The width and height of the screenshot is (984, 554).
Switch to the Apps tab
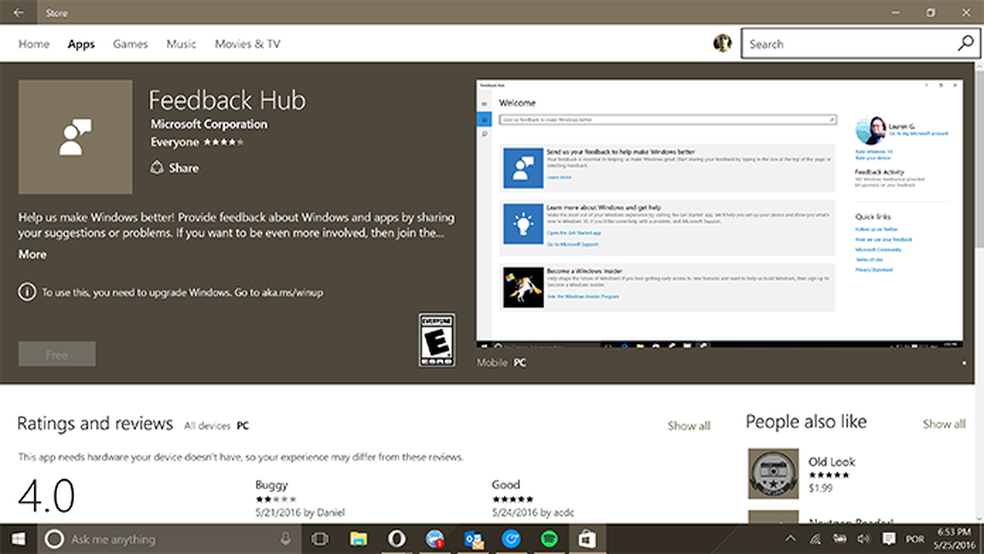click(x=81, y=44)
